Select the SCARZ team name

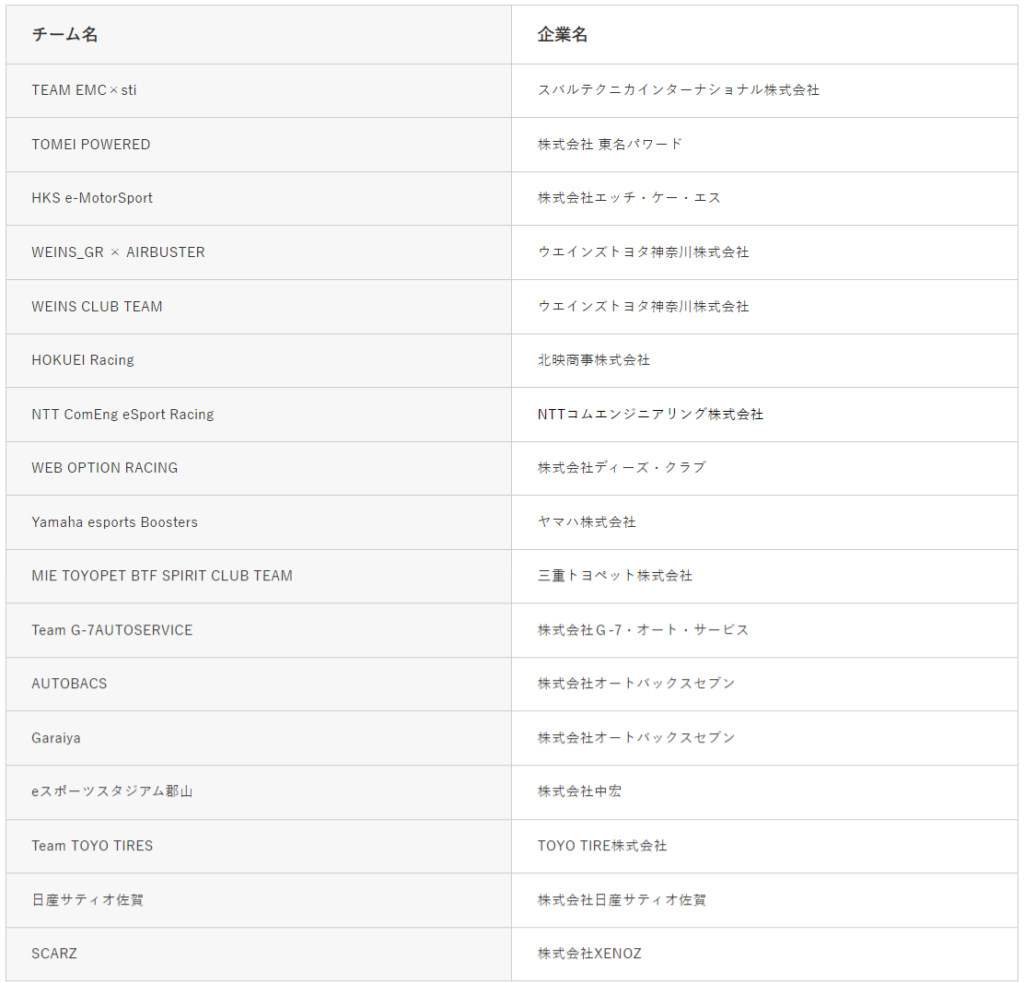(x=54, y=954)
